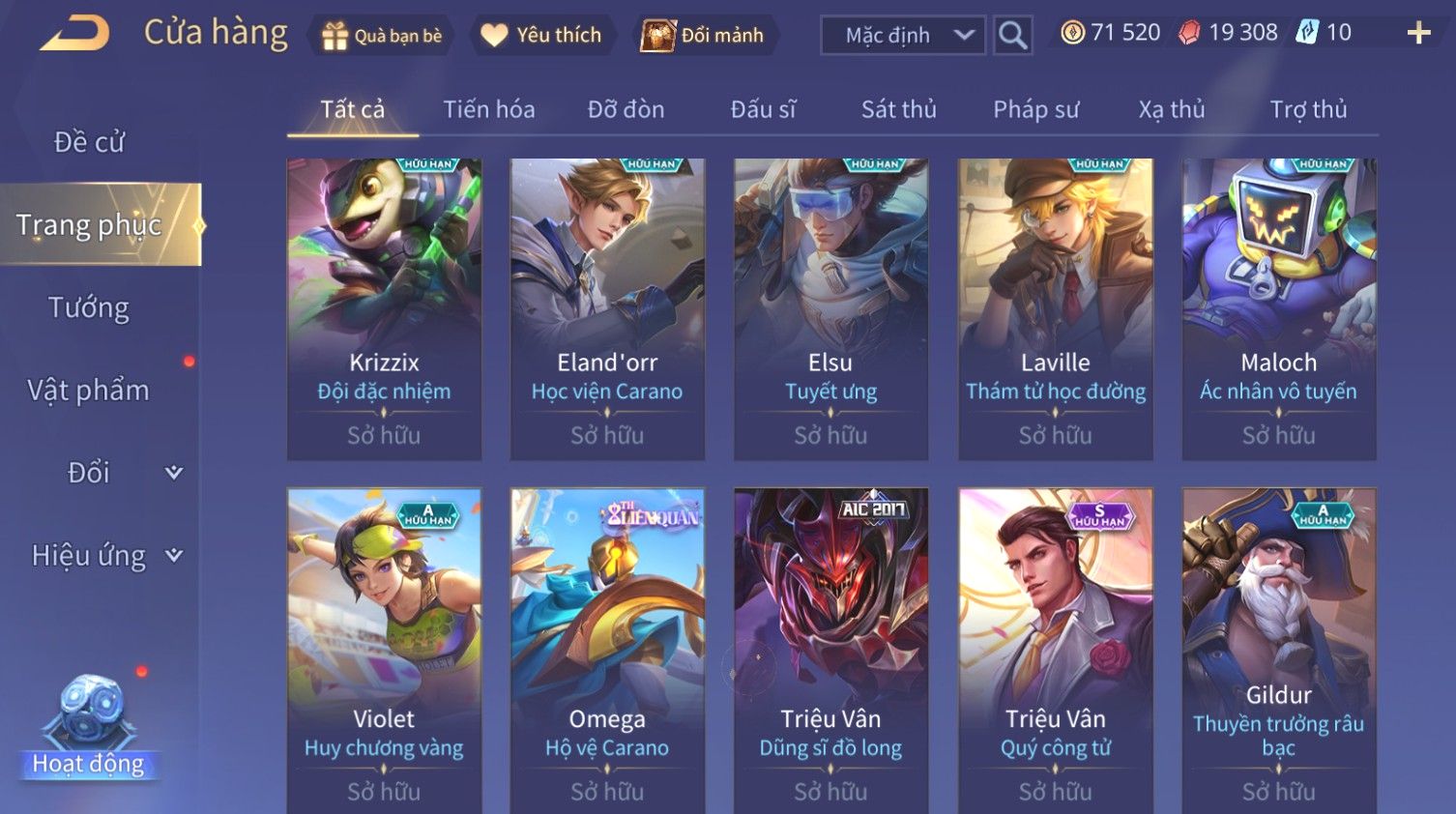Go back using the return arrow icon
This screenshot has height=814, width=1456.
[74, 34]
